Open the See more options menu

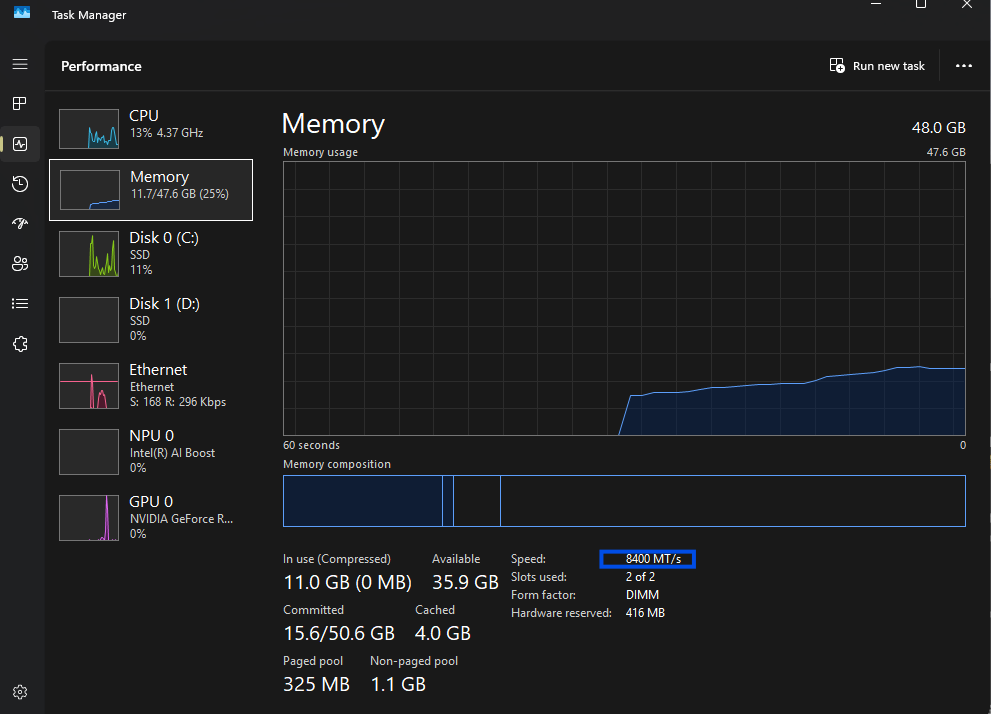coord(963,65)
